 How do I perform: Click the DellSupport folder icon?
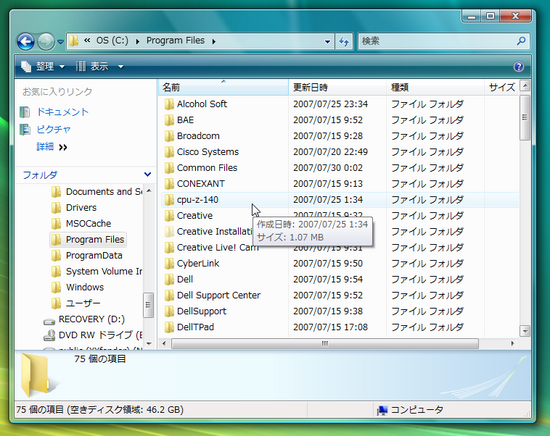coord(169,311)
